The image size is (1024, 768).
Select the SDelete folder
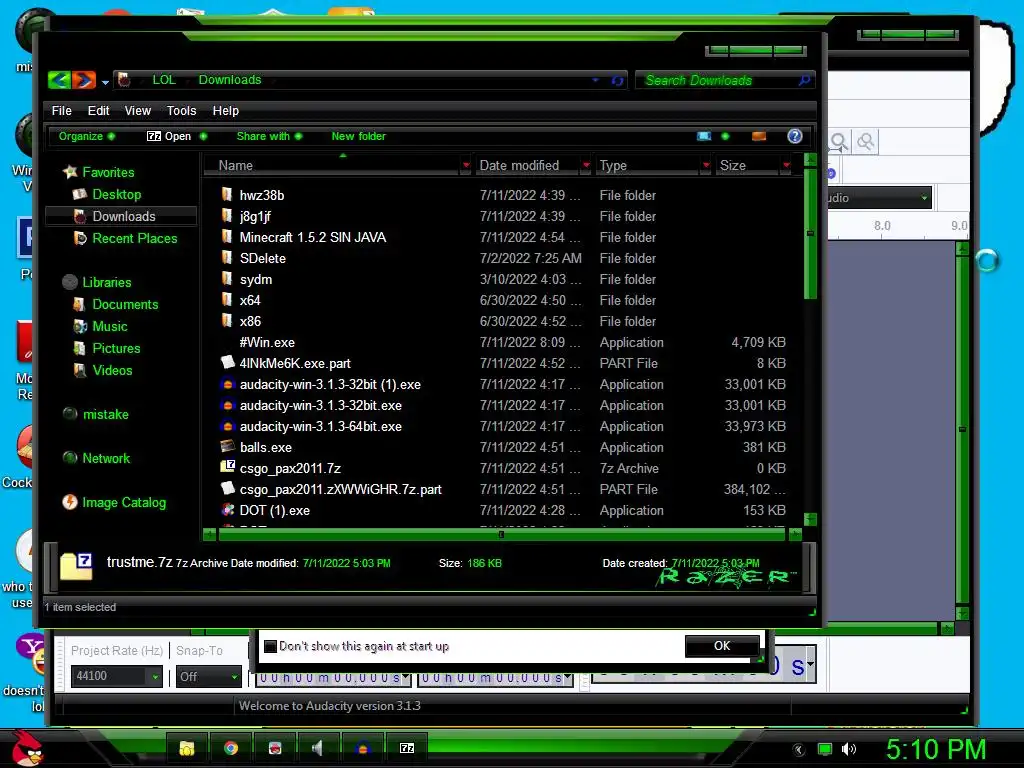[x=263, y=259]
